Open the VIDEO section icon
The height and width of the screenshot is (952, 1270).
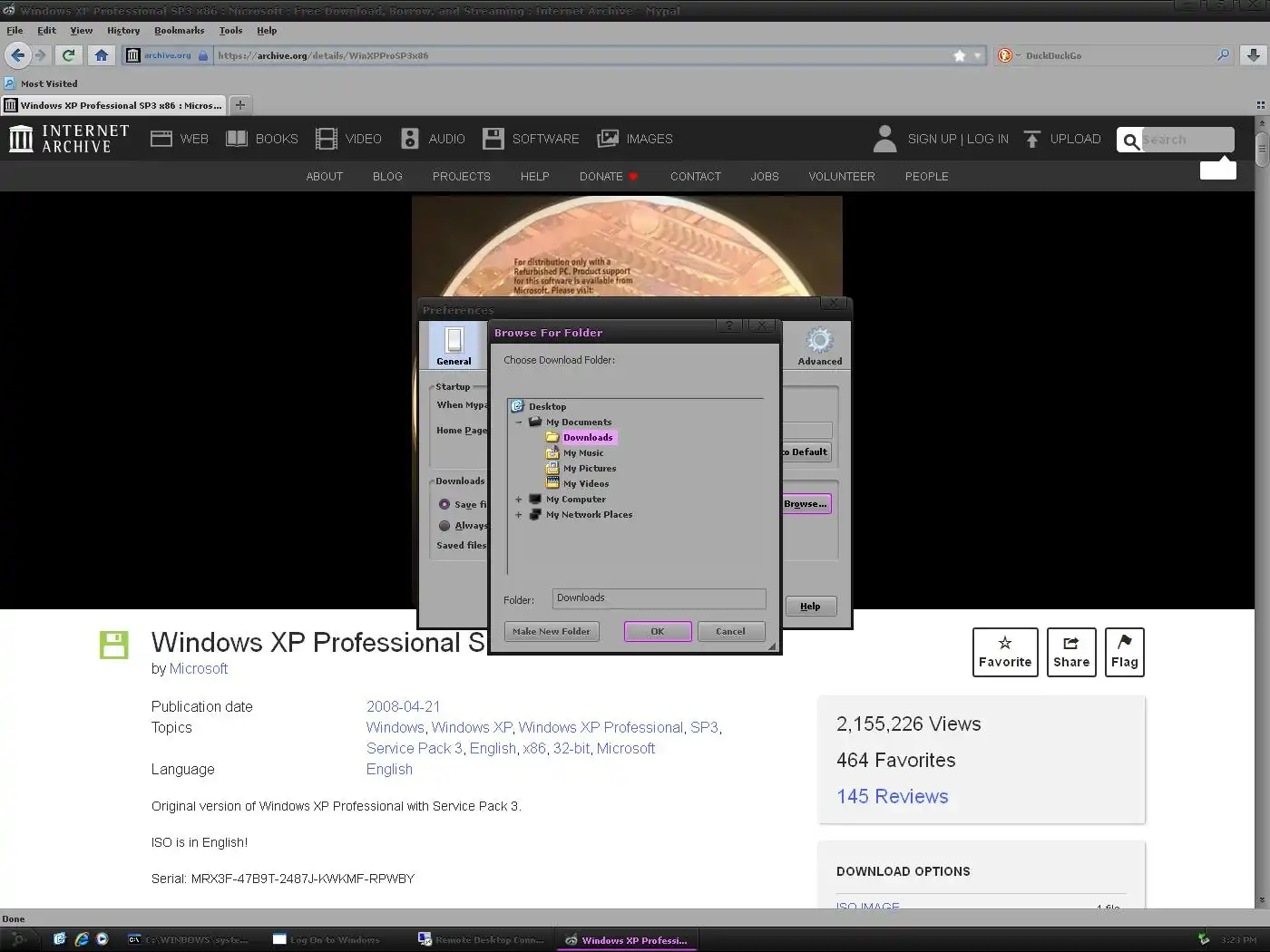coord(327,139)
